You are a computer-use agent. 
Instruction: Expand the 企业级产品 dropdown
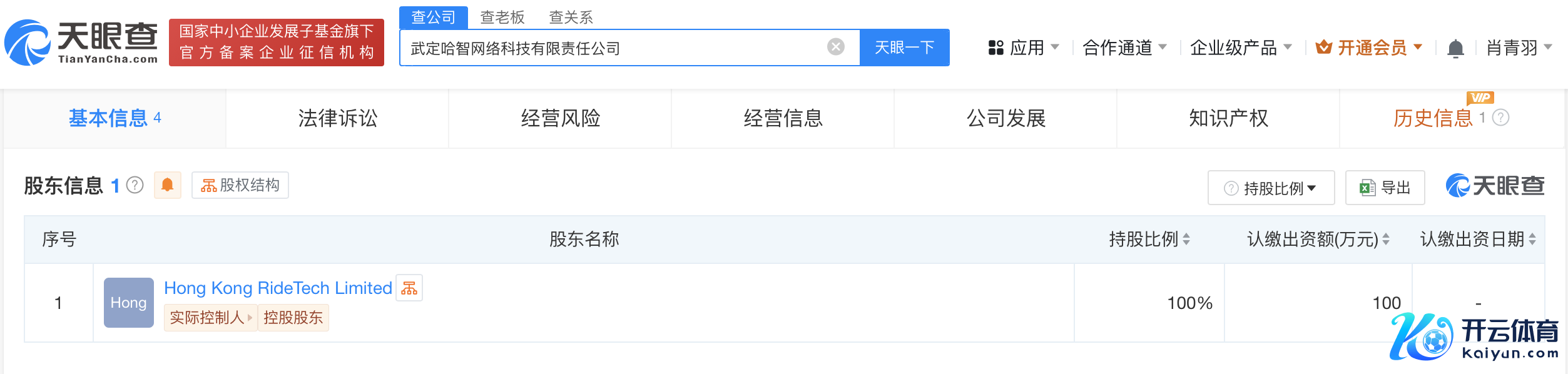click(x=1240, y=48)
